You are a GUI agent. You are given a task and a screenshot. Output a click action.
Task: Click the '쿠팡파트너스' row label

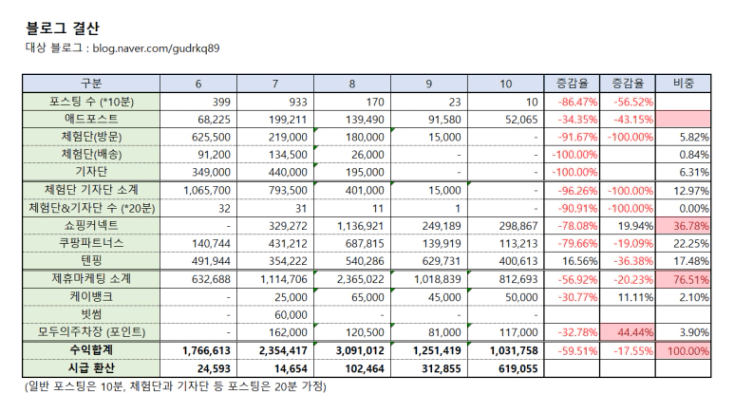tap(91, 243)
